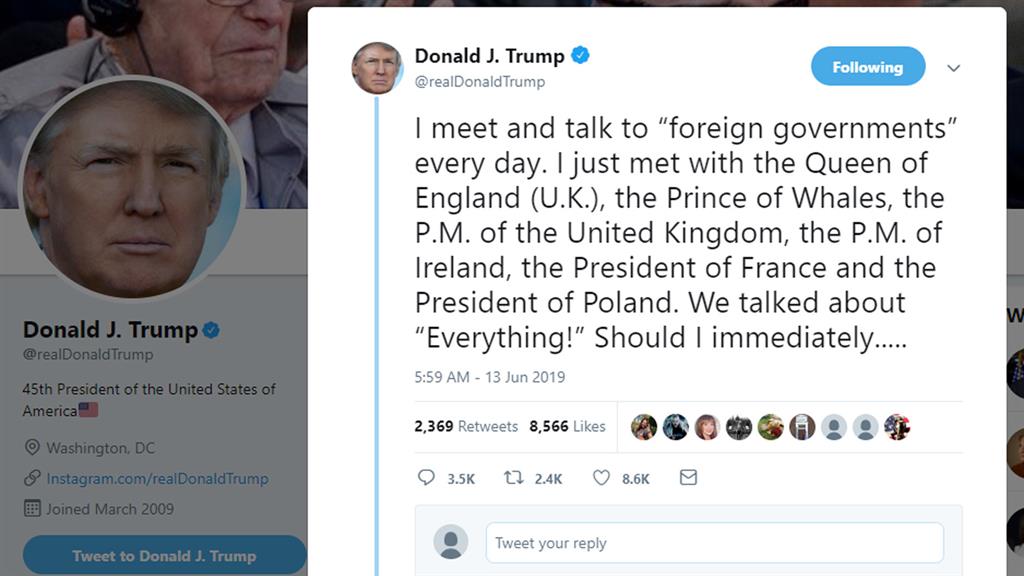The width and height of the screenshot is (1024, 576).
Task: Click the envelope direct message icon
Action: (688, 478)
